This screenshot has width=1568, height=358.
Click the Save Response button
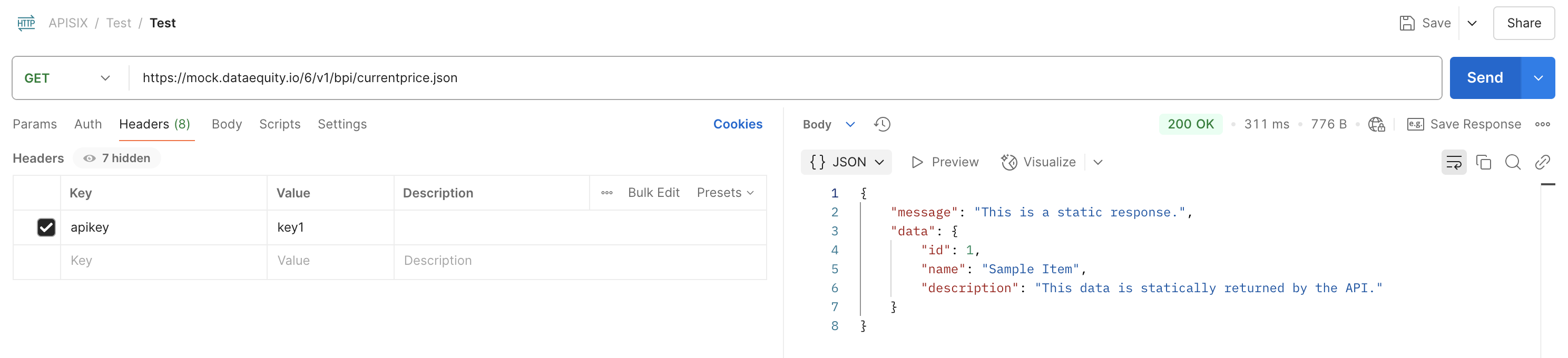pos(1464,124)
